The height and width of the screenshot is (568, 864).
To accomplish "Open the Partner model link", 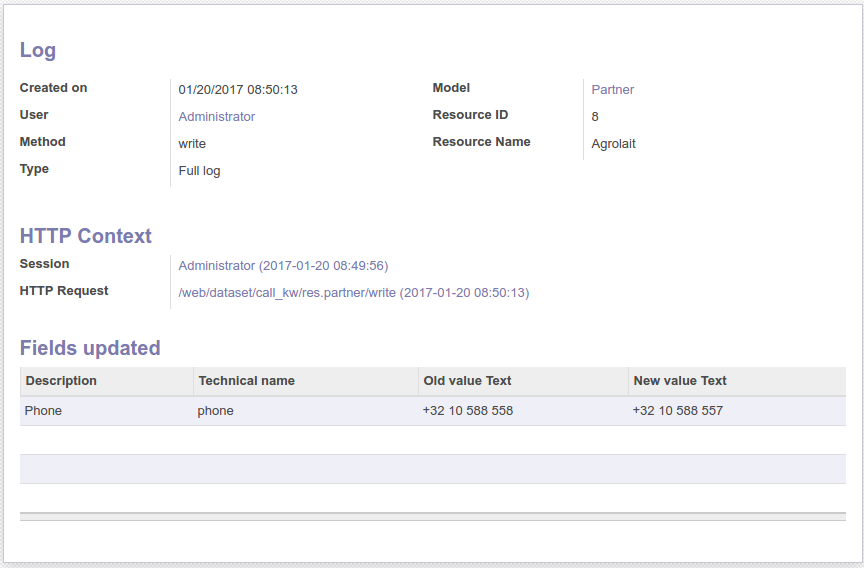I will pos(612,90).
